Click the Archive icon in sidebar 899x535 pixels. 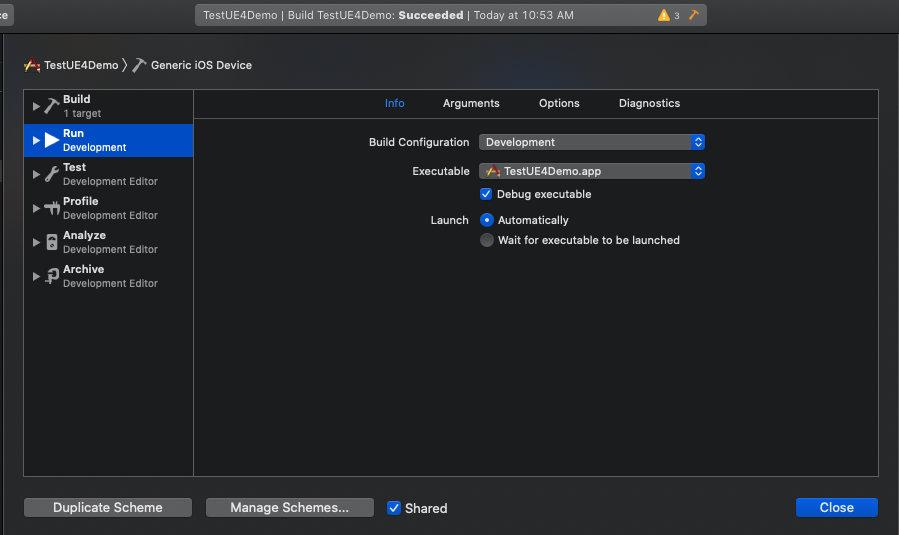(x=52, y=276)
